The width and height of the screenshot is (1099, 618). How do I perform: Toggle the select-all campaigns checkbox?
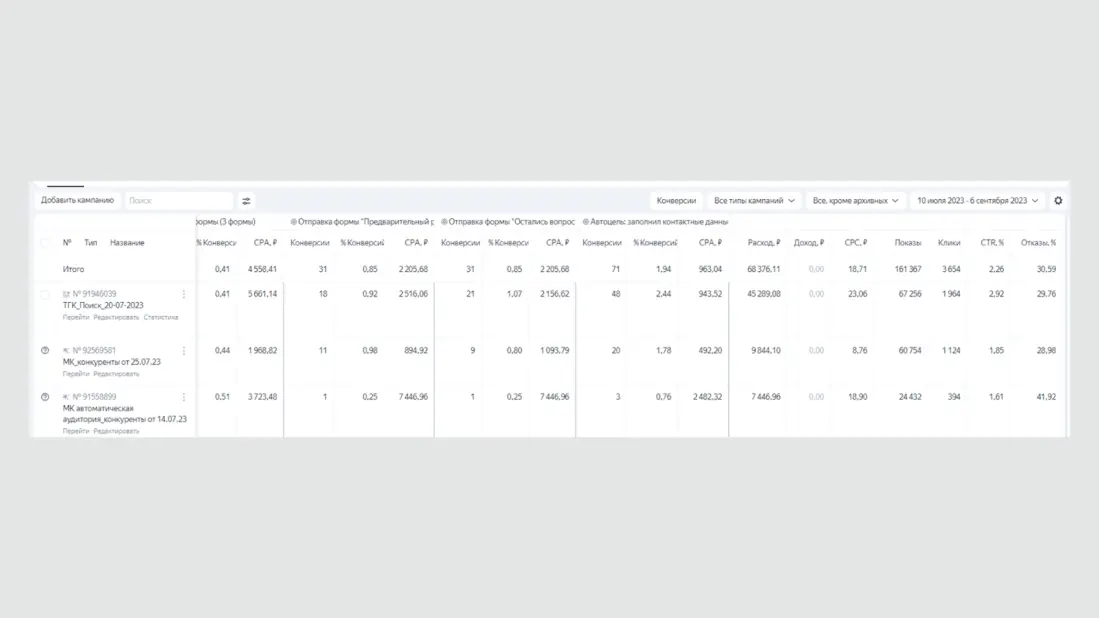pos(45,243)
